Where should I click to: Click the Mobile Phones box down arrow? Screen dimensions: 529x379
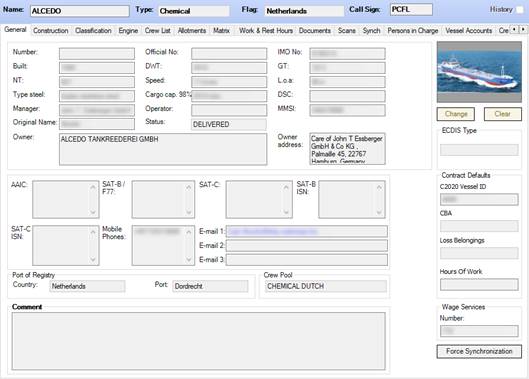(189, 260)
